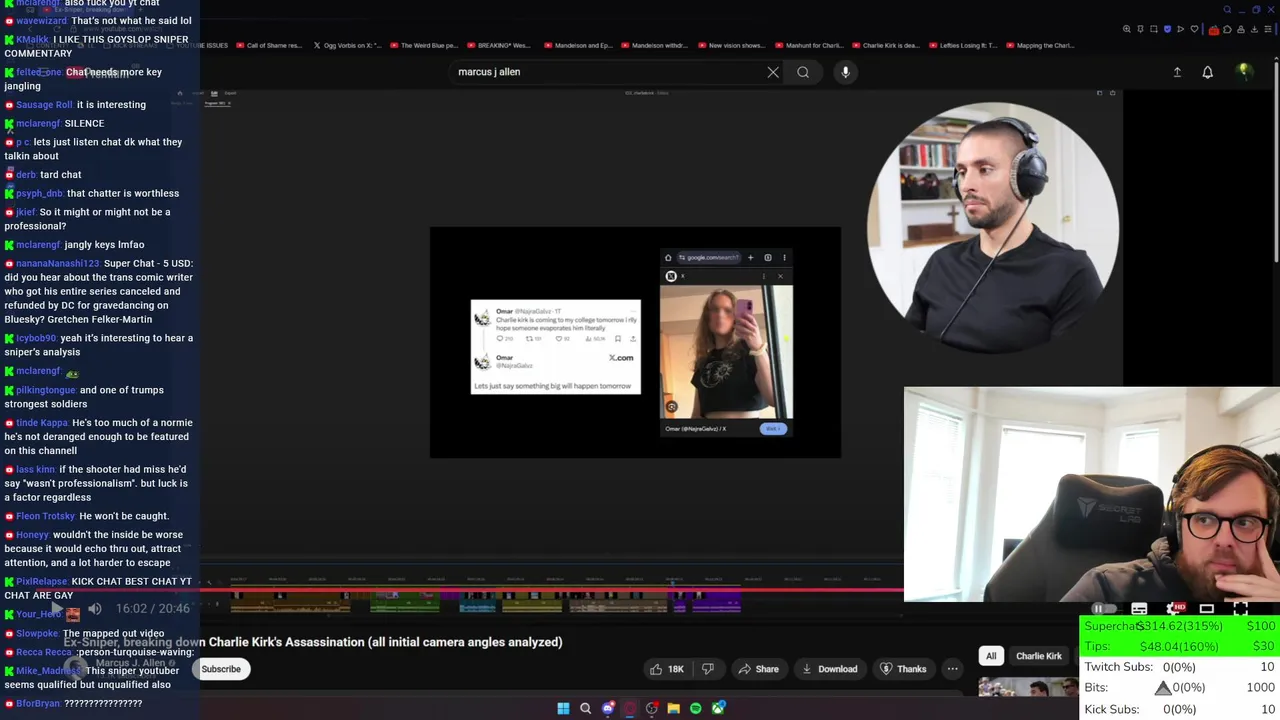Open 'The Weird Blue pe...' tab
Viewport: 1280px width, 720px height.
(423, 45)
